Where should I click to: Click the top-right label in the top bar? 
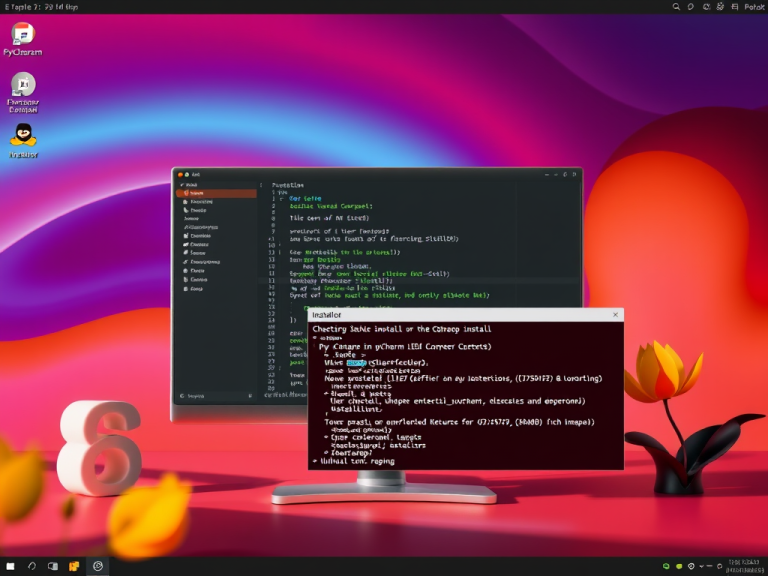click(x=754, y=7)
